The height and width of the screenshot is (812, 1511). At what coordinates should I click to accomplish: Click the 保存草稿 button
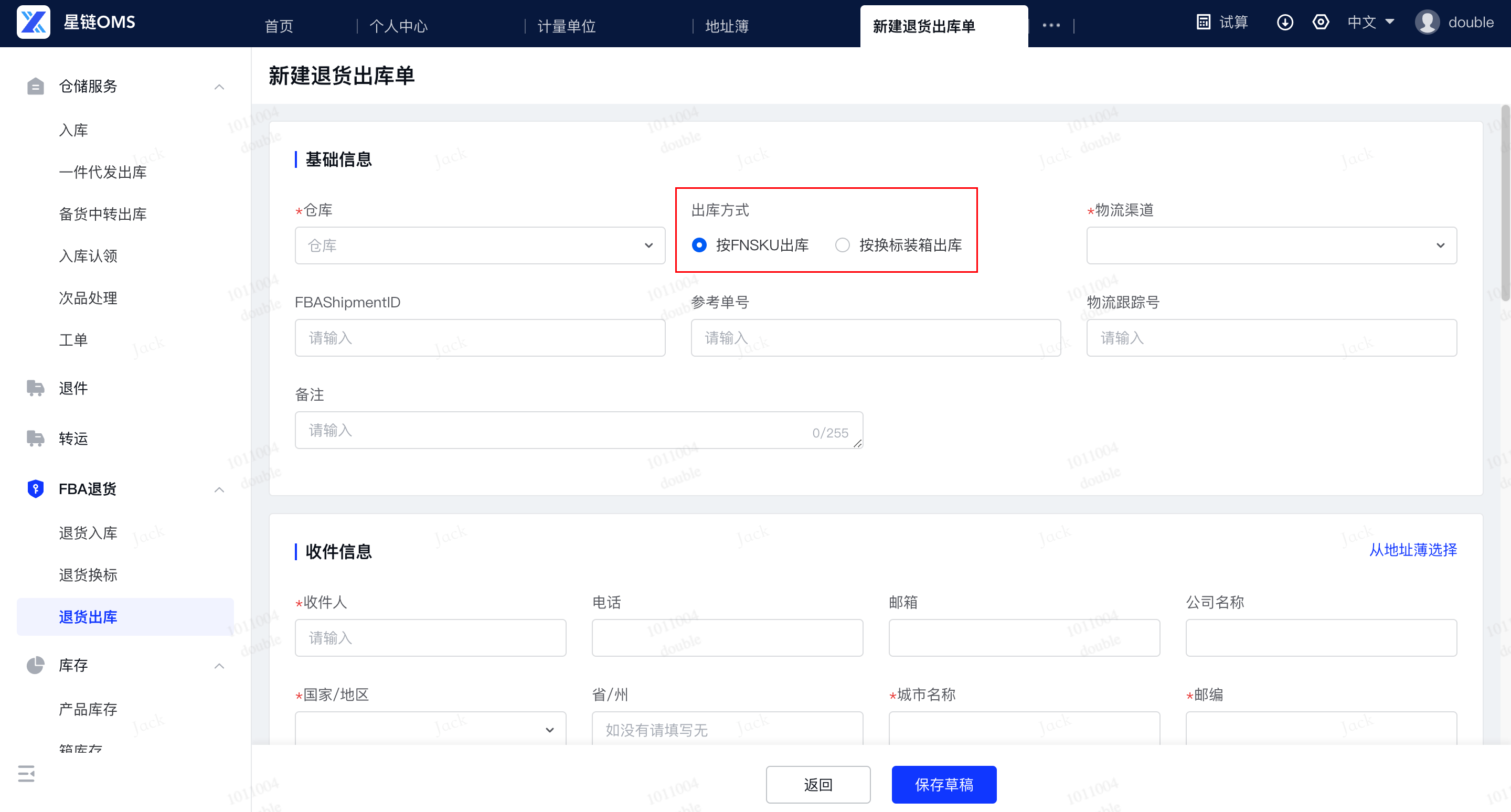click(x=944, y=784)
